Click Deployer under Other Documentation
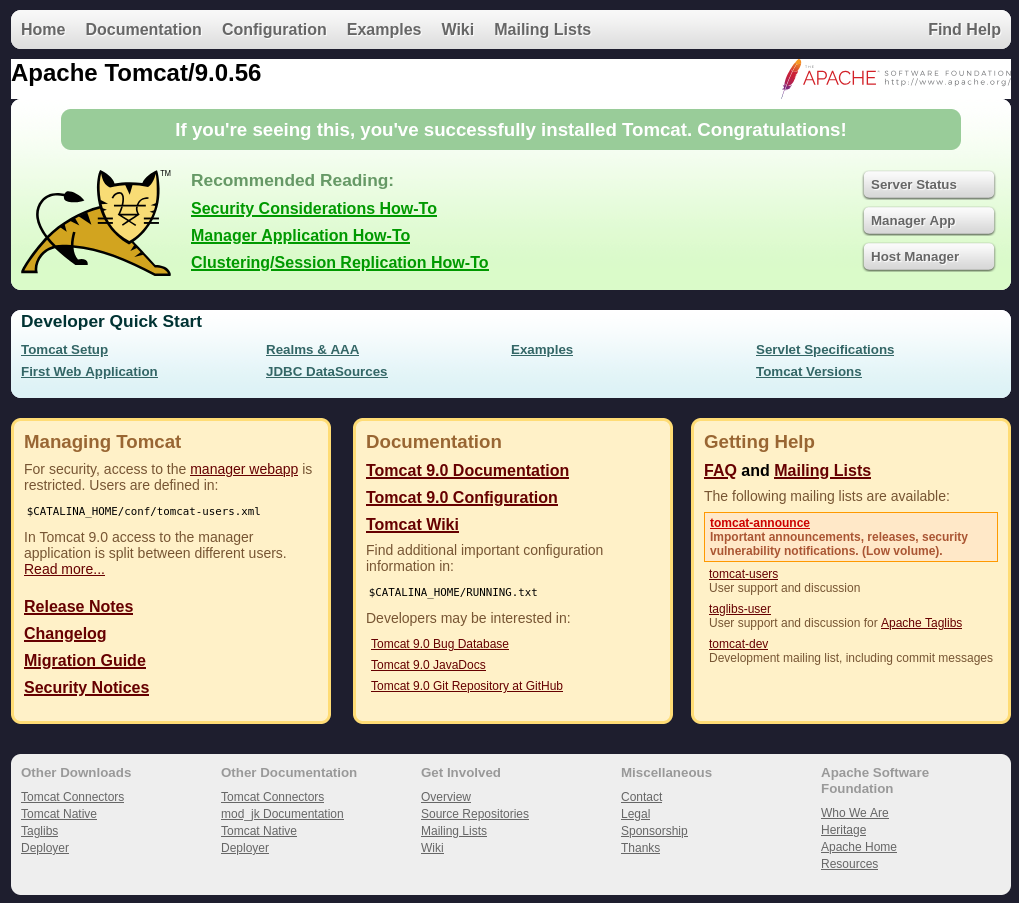Screen dimensions: 1019x903 [x=245, y=848]
